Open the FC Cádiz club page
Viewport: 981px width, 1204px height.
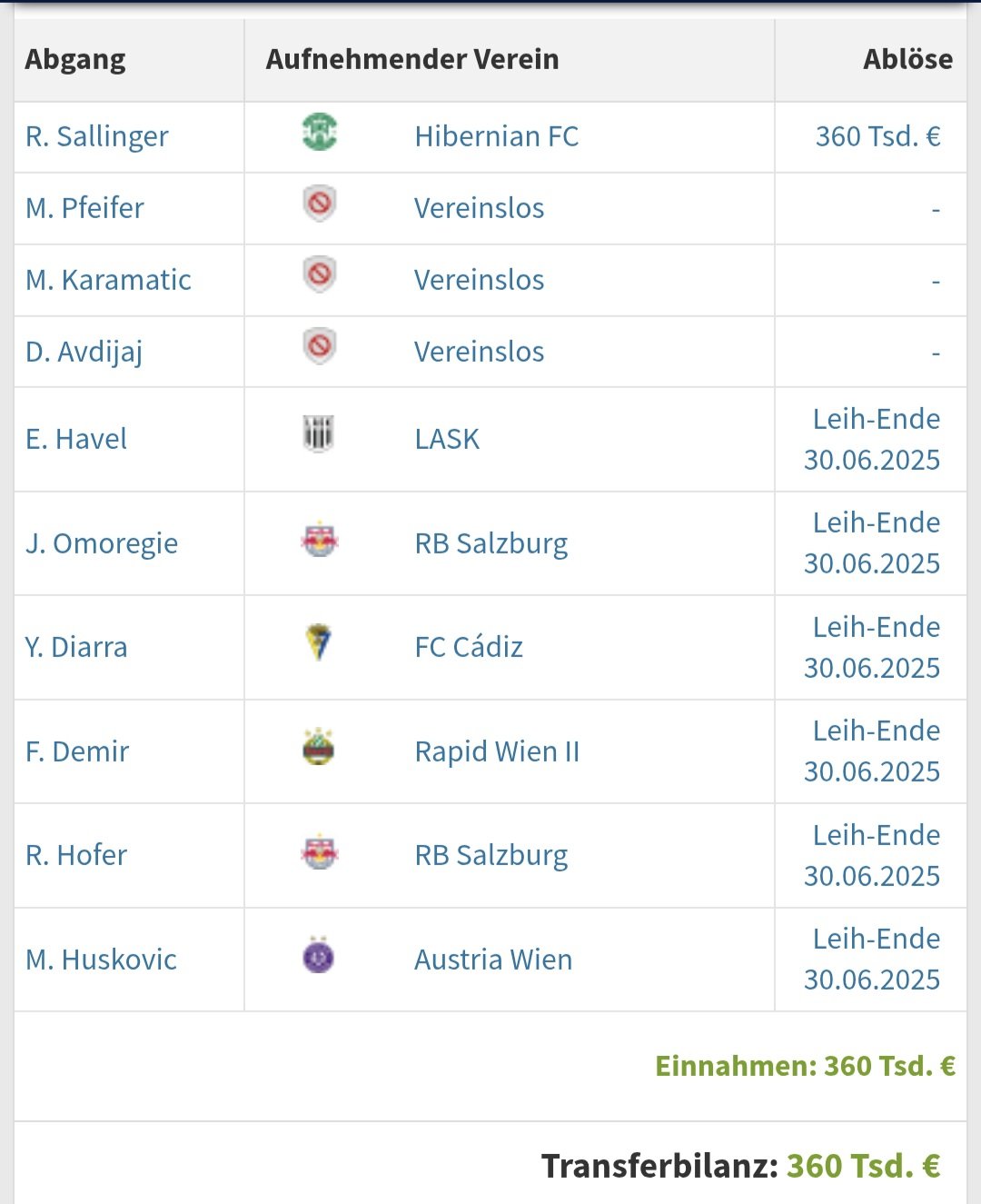point(469,647)
